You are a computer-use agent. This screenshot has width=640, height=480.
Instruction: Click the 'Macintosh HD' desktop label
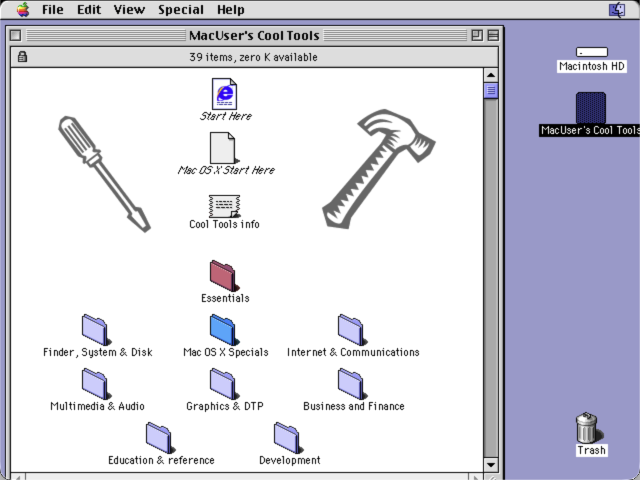pos(591,66)
